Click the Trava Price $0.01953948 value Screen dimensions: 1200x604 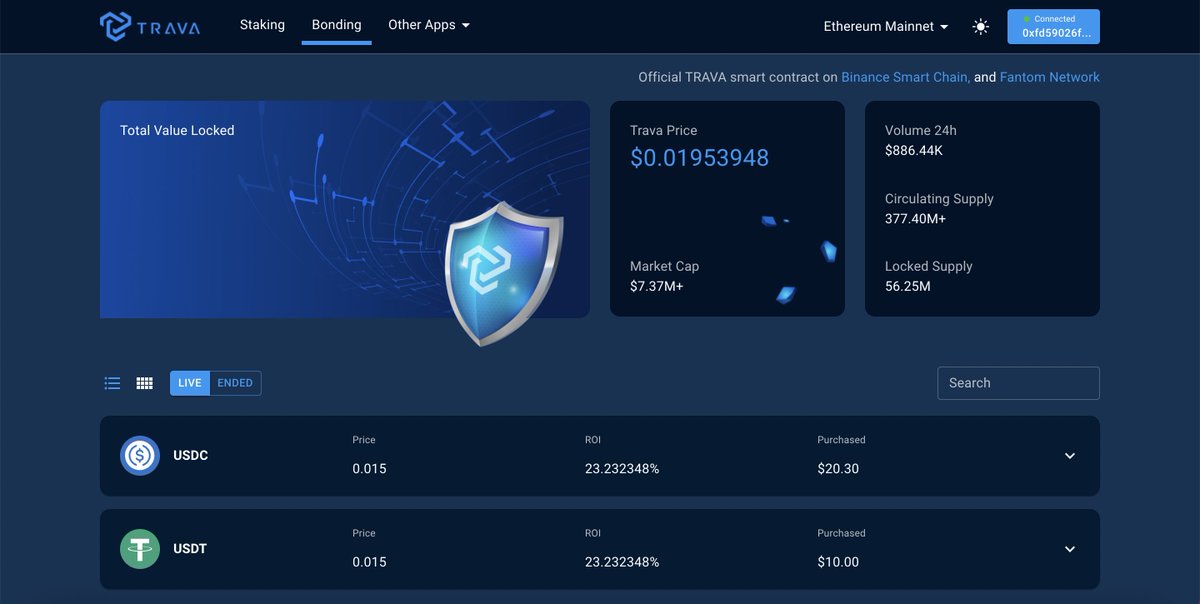(699, 158)
